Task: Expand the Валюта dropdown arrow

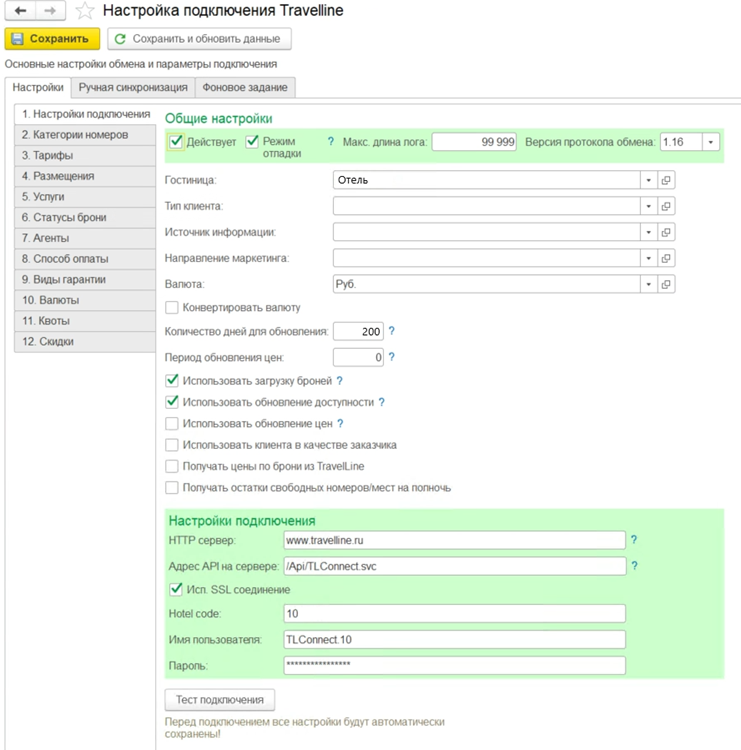Action: pyautogui.click(x=649, y=284)
